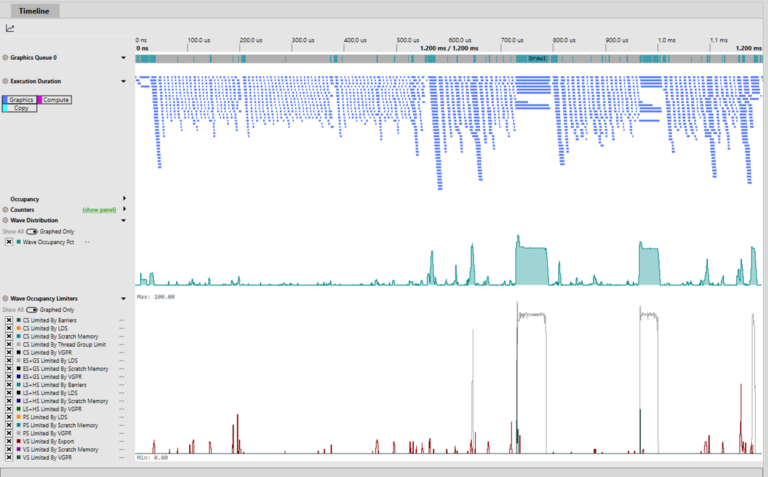Click the value dashes beside Wave Occupancy Pct
This screenshot has height=477, width=768.
(87, 242)
